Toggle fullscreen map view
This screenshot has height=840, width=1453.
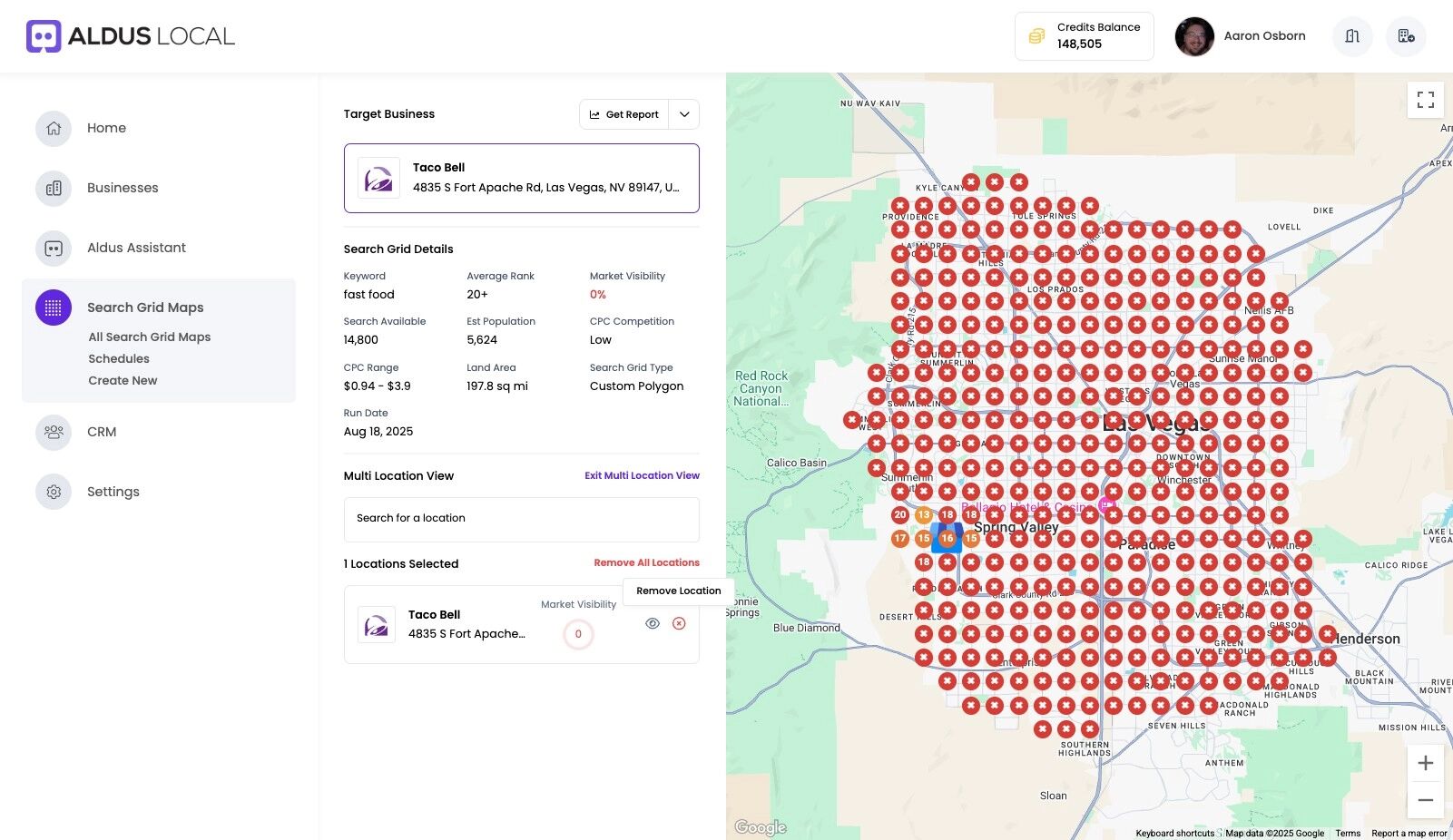click(1426, 100)
